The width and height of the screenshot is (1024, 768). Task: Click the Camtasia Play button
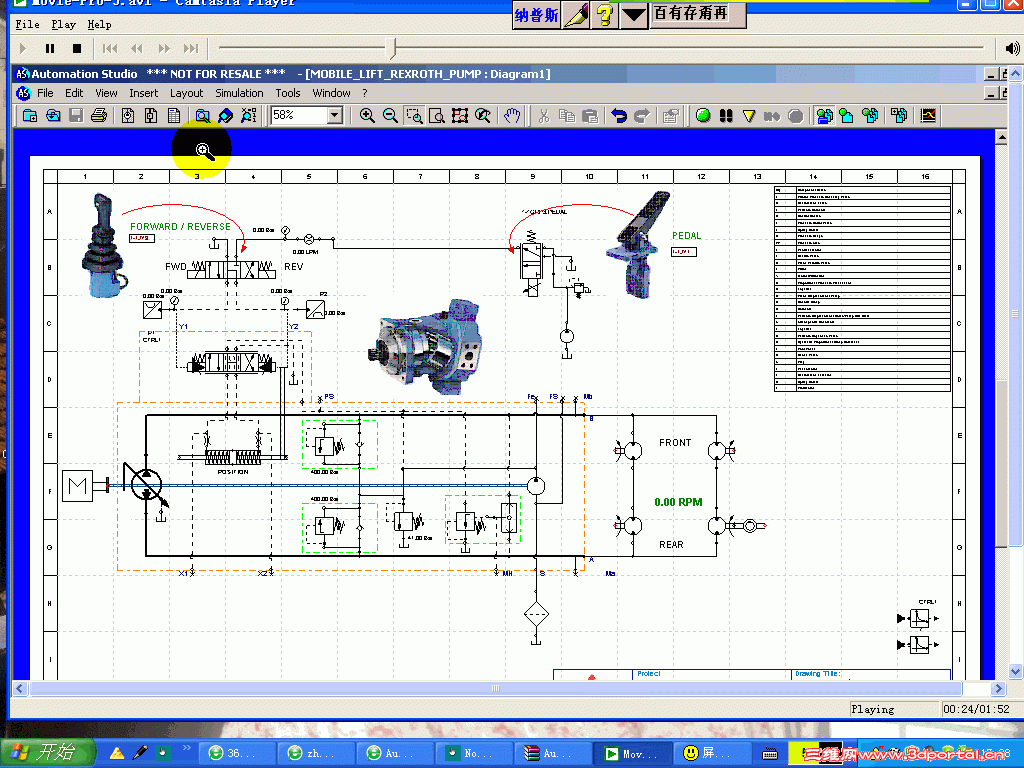coord(23,48)
